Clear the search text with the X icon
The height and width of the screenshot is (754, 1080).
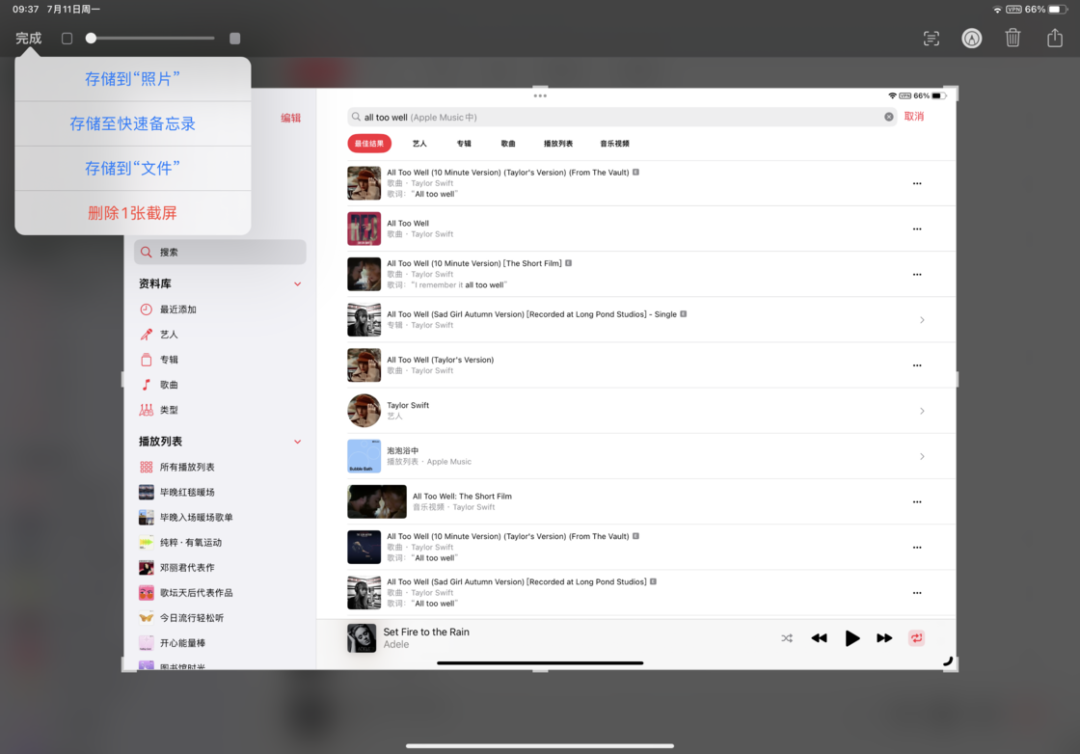pyautogui.click(x=889, y=117)
